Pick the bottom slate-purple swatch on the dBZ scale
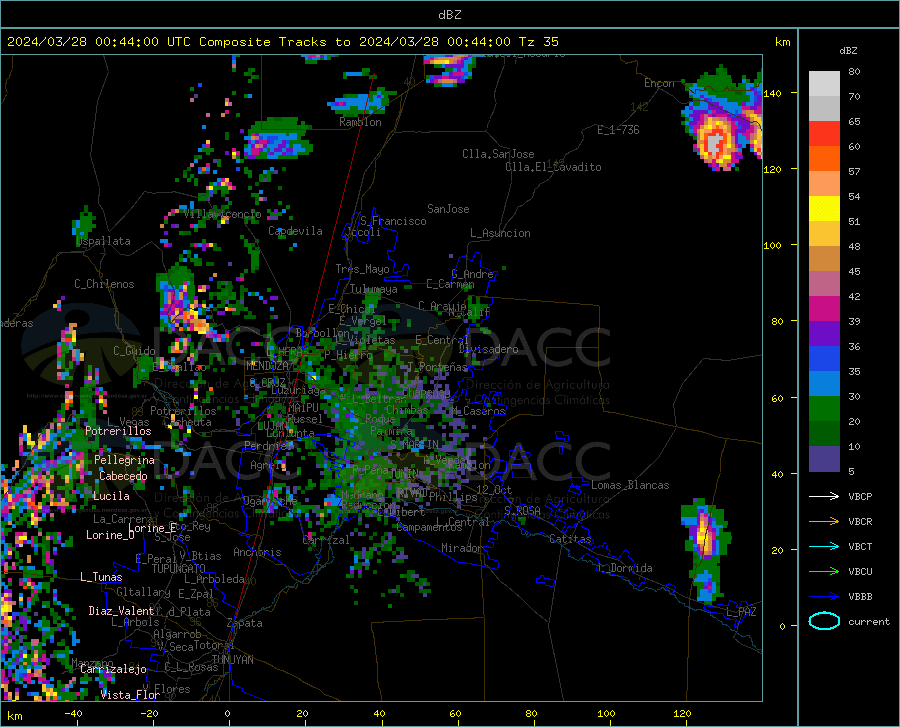 point(824,459)
